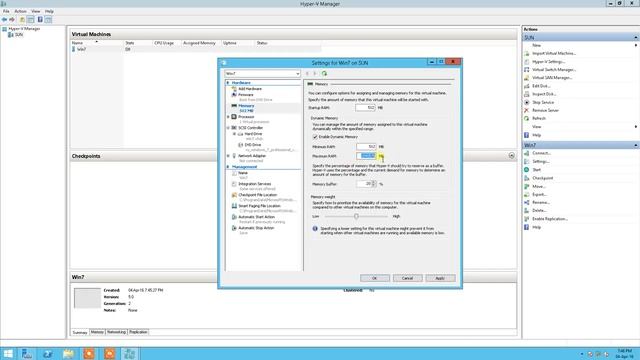Select Firmware in settings tree
640x360 pixels.
(x=246, y=95)
